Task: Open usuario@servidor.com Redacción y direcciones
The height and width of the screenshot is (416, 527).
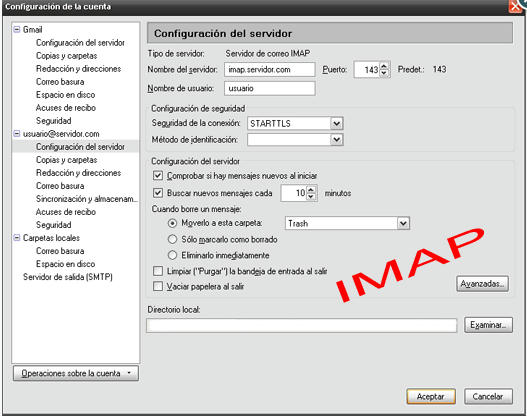Action: click(x=78, y=173)
